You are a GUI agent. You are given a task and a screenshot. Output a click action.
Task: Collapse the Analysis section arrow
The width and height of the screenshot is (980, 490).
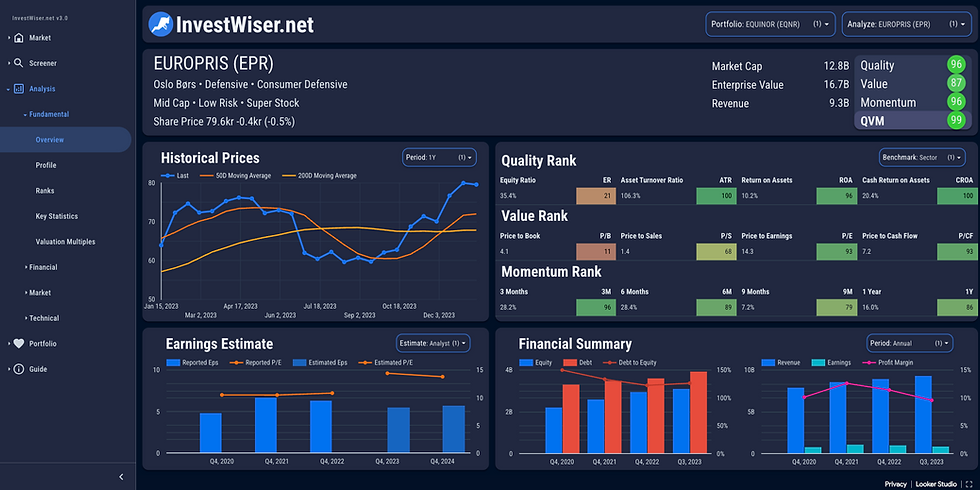pyautogui.click(x=9, y=89)
